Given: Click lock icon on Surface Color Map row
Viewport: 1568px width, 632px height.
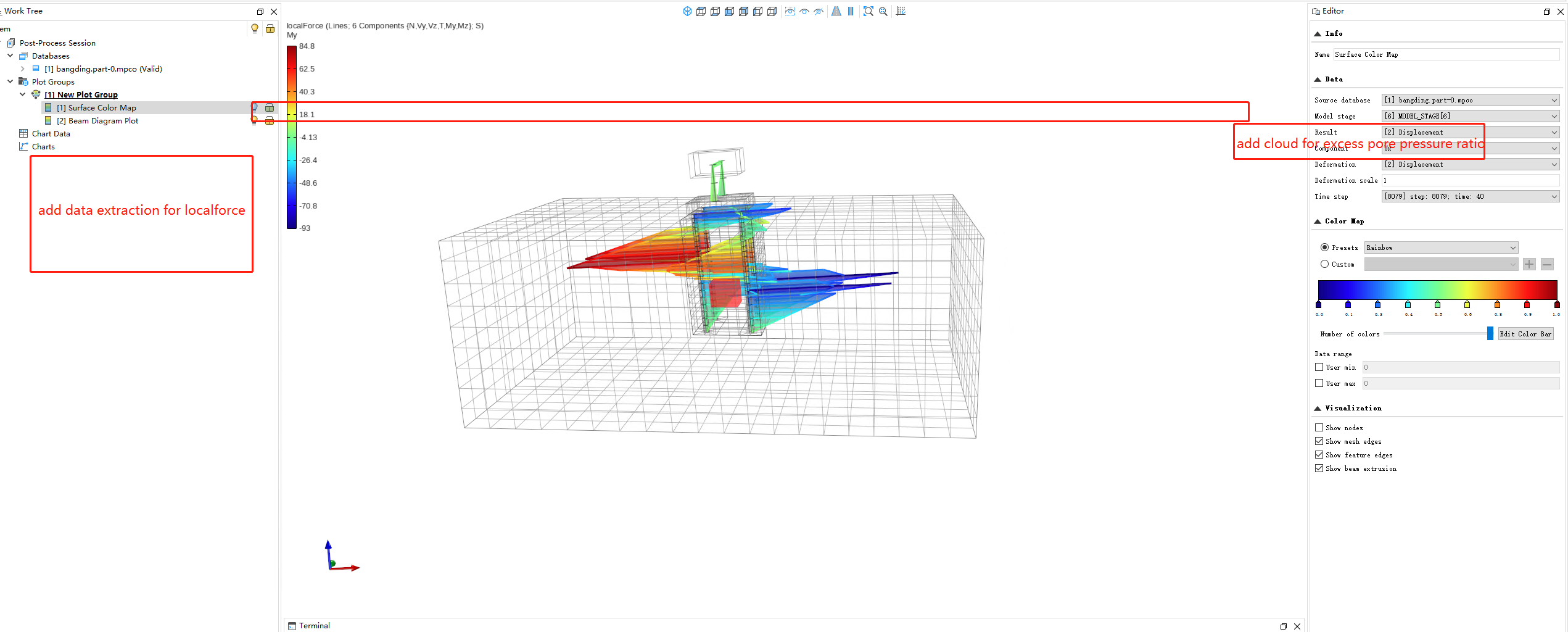Looking at the screenshot, I should [x=270, y=107].
